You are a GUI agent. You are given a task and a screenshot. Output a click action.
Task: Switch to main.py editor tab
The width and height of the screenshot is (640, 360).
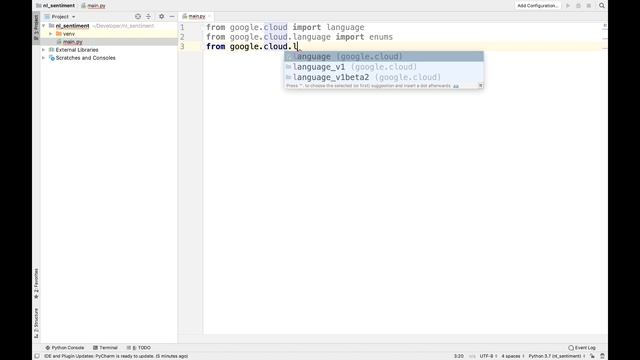tap(196, 16)
